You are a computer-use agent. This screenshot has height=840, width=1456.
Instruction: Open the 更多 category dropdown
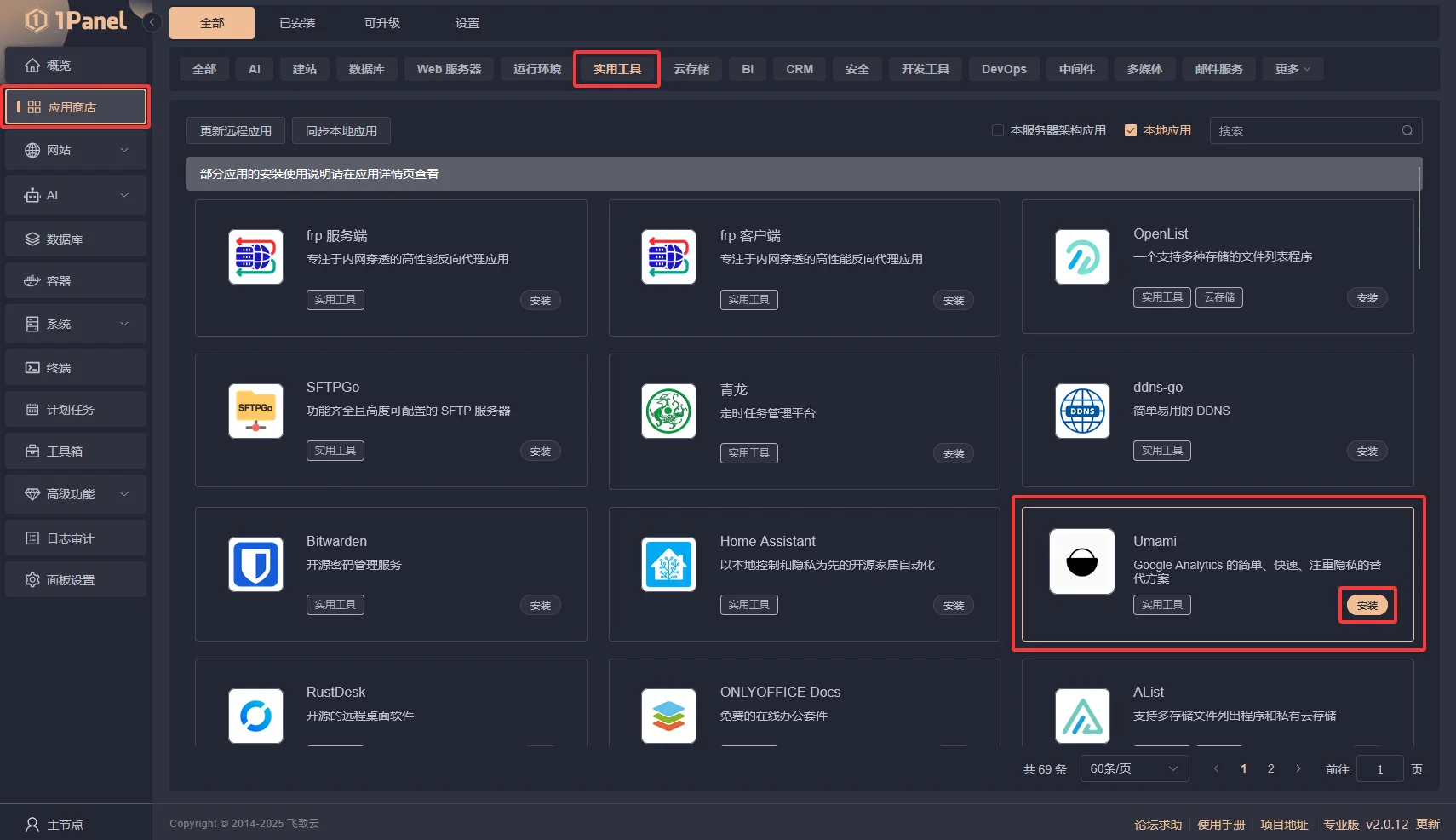(1293, 69)
